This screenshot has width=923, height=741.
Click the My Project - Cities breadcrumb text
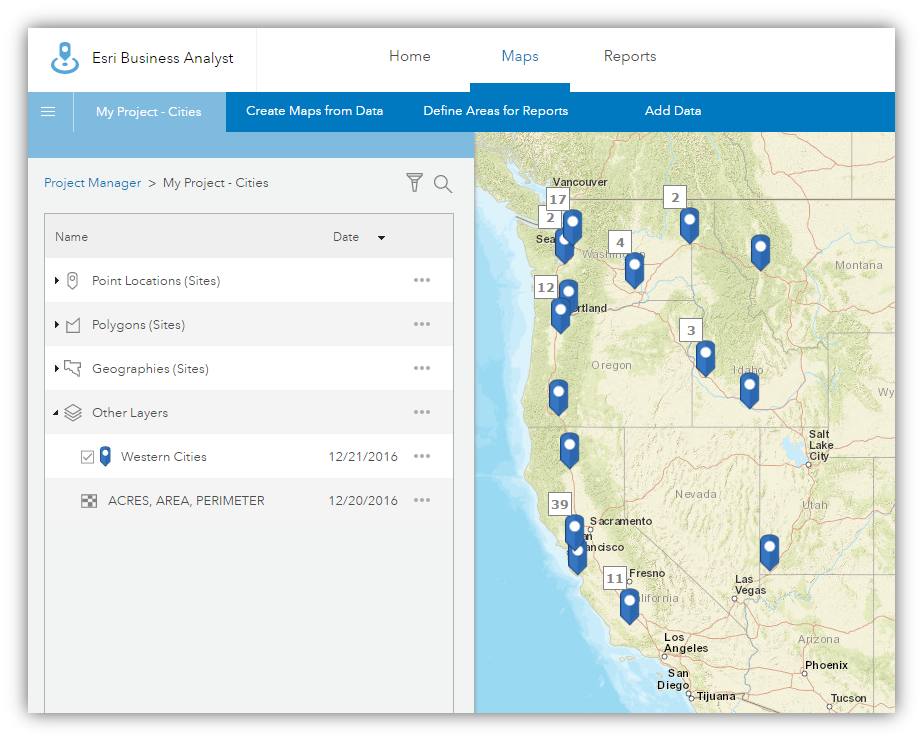point(215,182)
